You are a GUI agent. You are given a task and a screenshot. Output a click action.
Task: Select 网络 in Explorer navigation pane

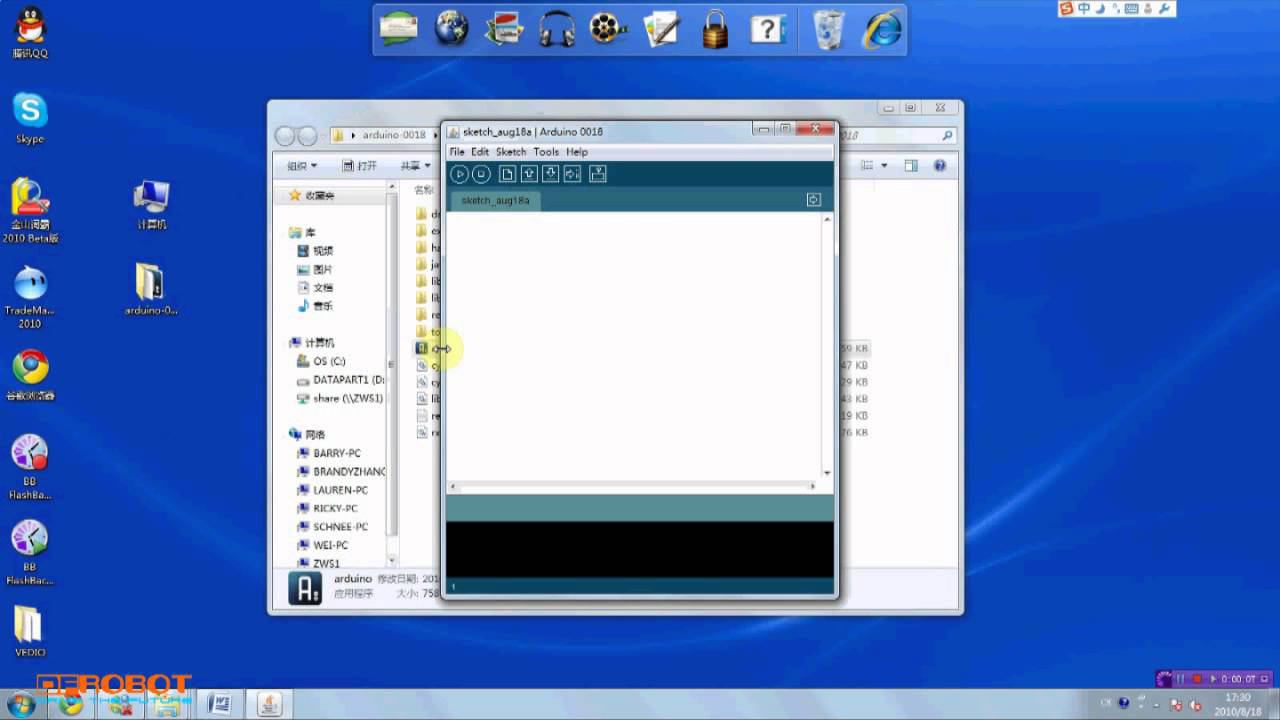pos(307,435)
